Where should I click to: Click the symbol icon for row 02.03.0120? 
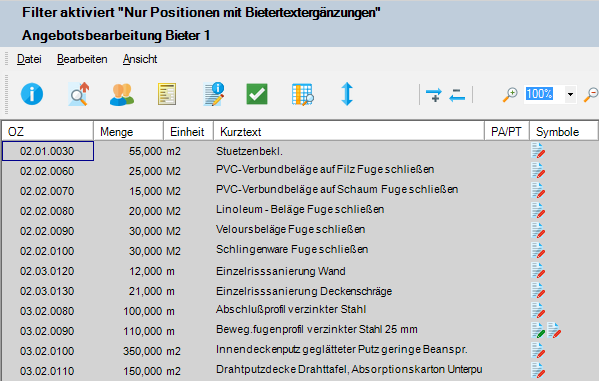(538, 270)
